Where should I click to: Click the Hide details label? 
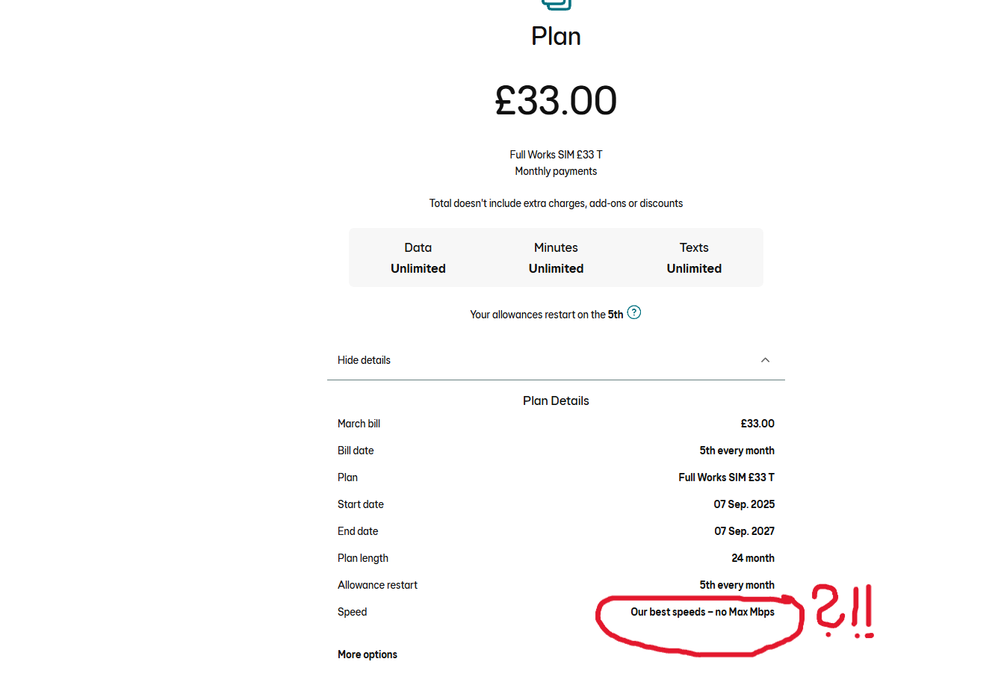click(364, 360)
